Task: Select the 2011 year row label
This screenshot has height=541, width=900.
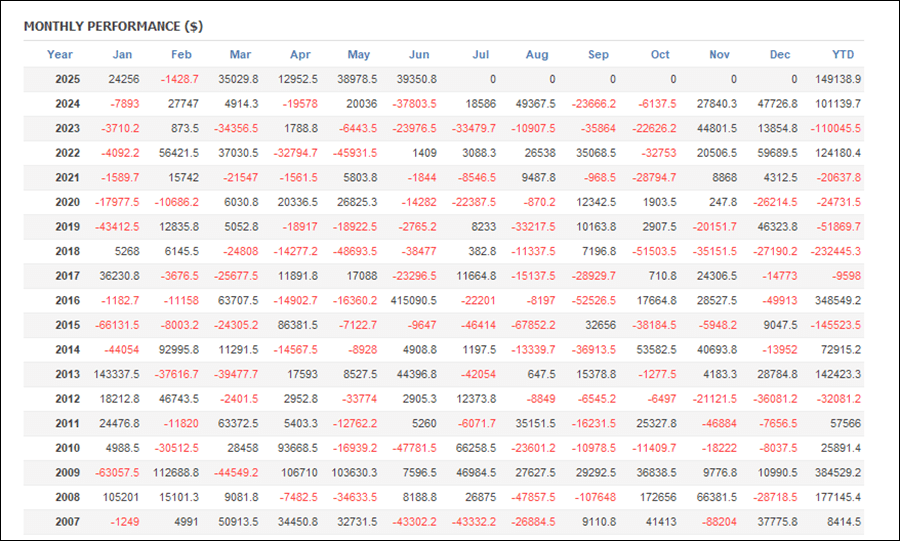Action: pyautogui.click(x=68, y=423)
